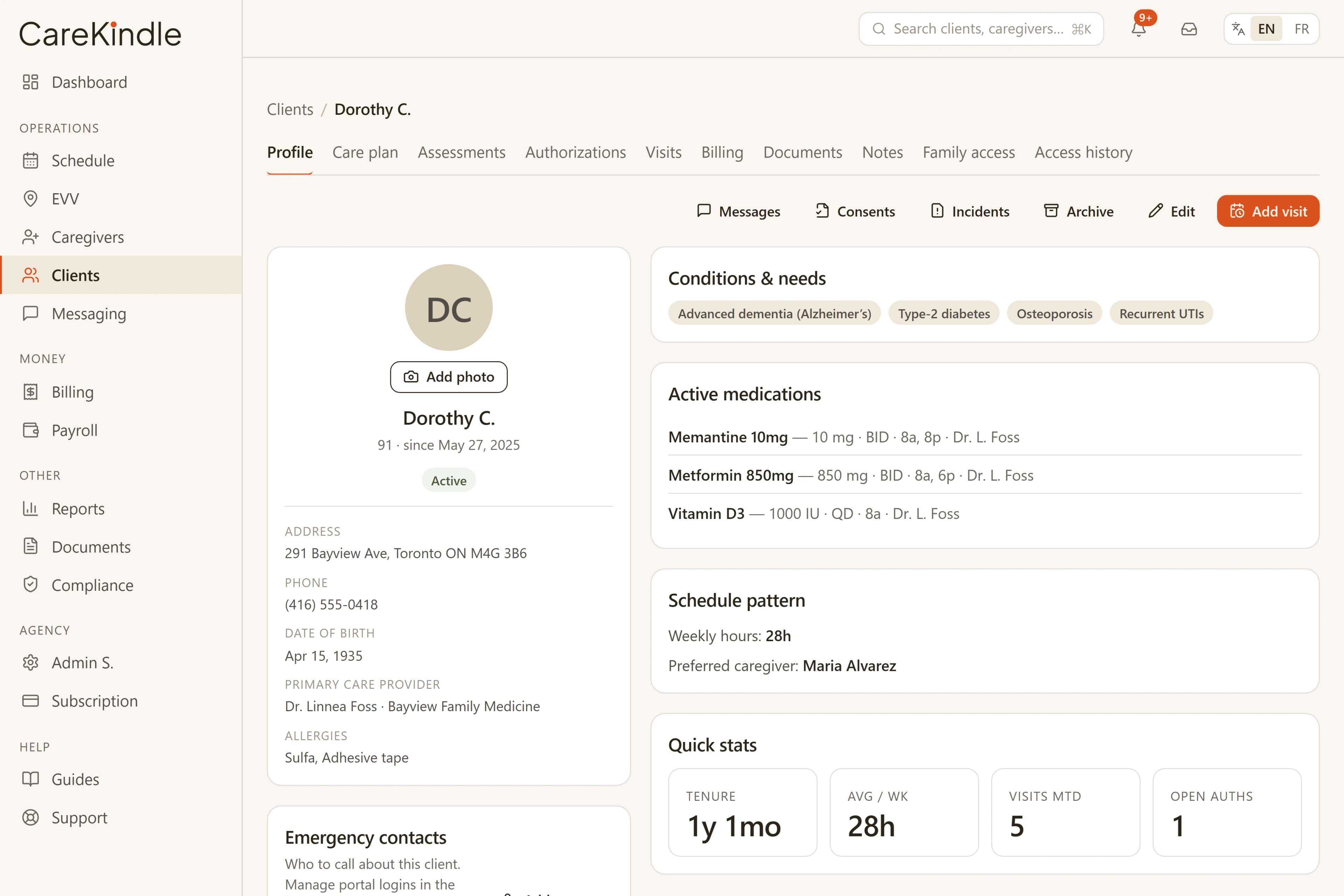
Task: Click the DC avatar thumbnail
Action: (449, 307)
